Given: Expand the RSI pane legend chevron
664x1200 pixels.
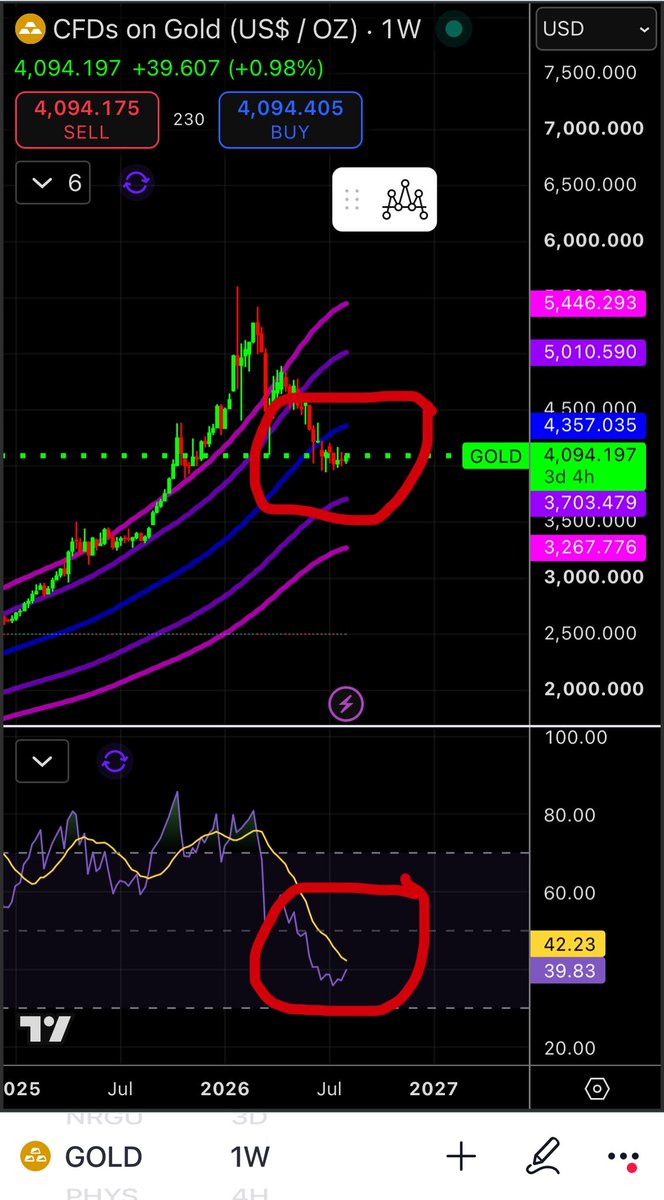Looking at the screenshot, I should 42,761.
